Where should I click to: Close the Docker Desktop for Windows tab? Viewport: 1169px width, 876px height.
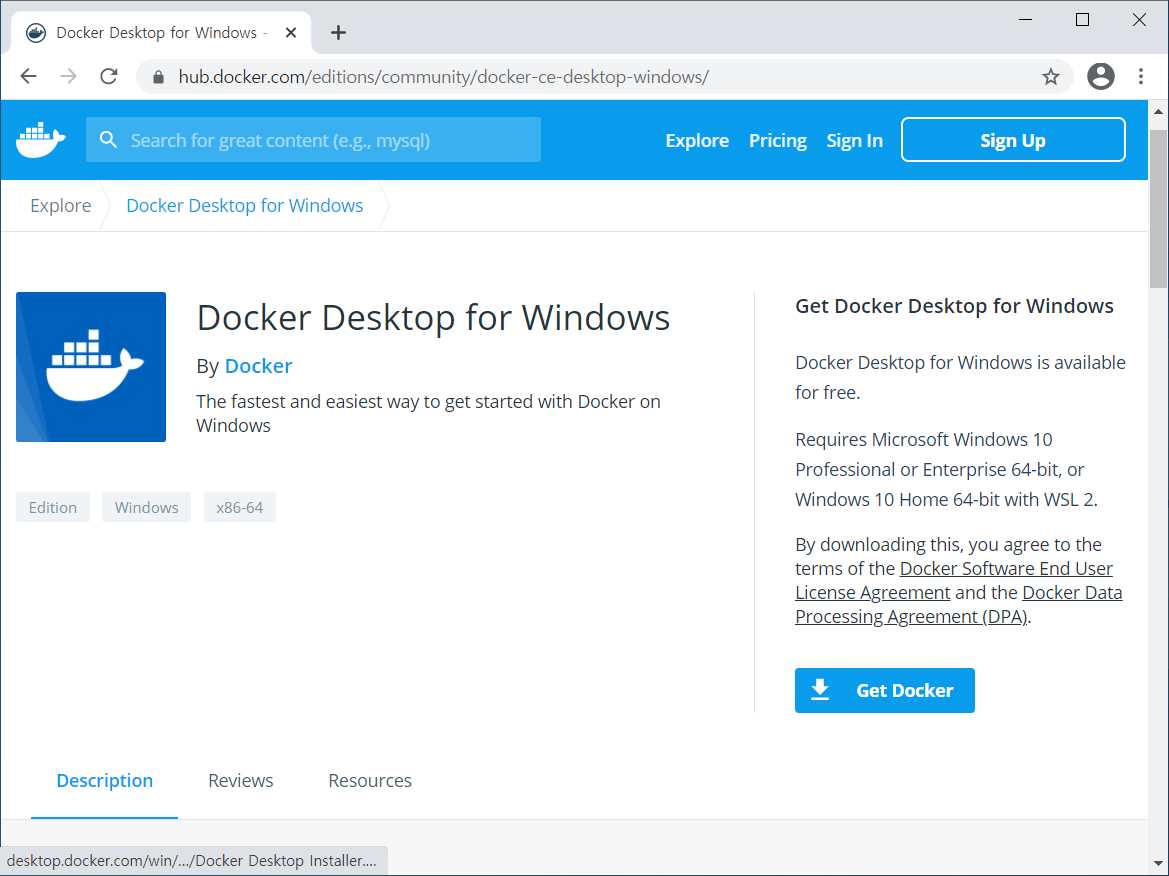(291, 33)
